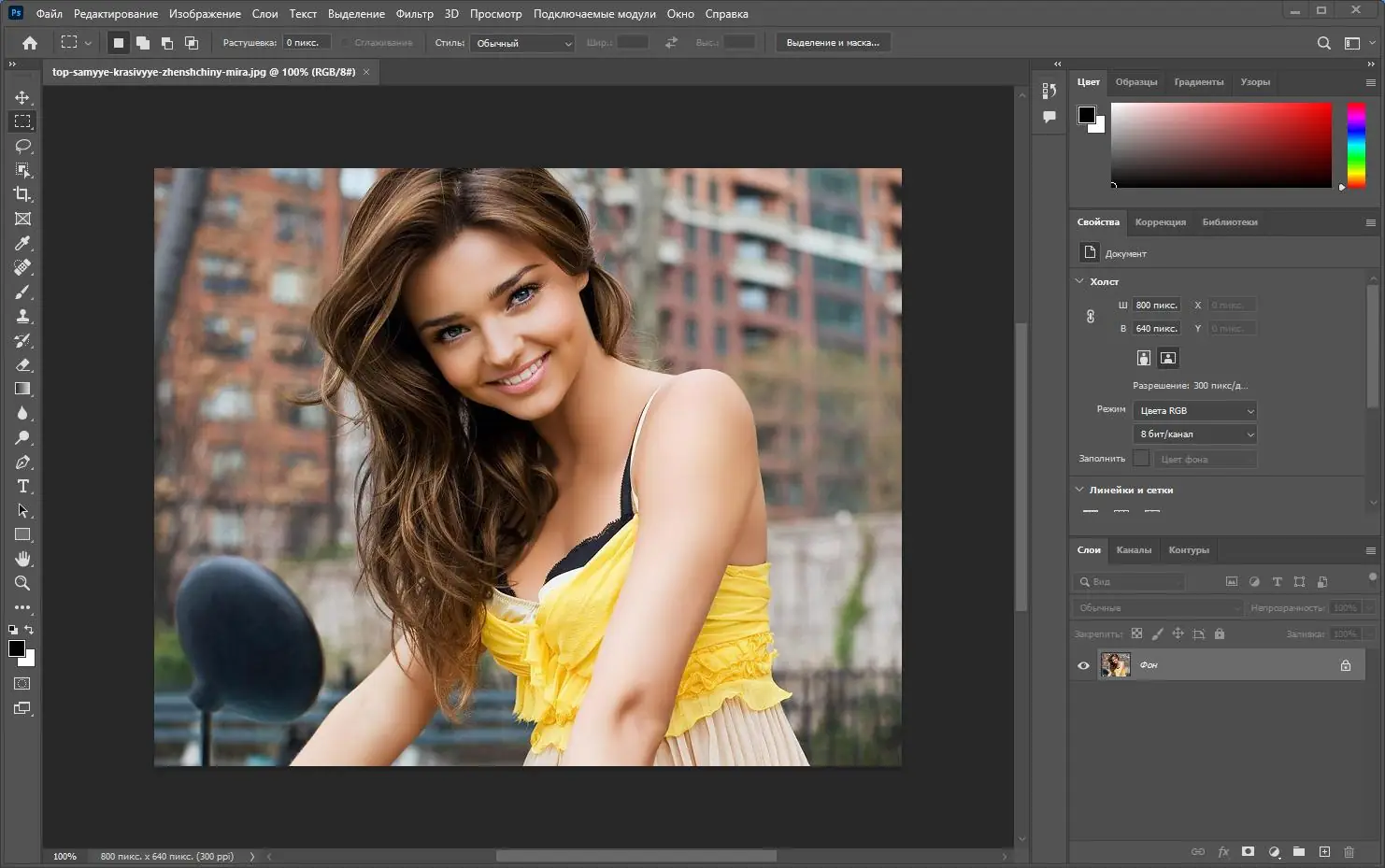
Task: Activate the Crop tool
Action: (22, 194)
